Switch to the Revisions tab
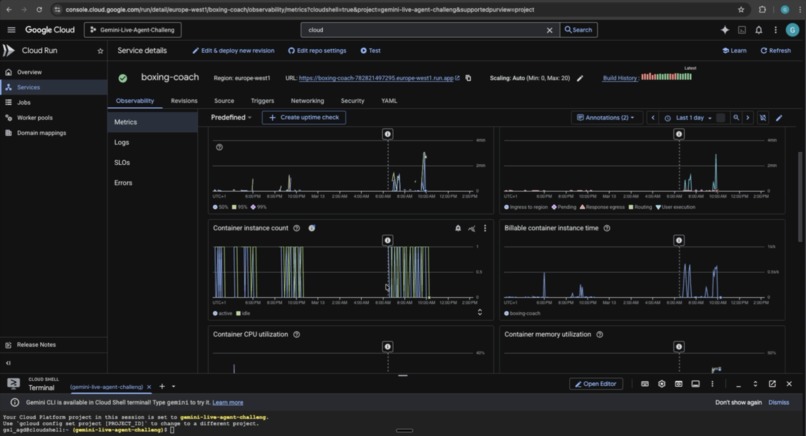This screenshot has height=436, width=806. [x=184, y=101]
